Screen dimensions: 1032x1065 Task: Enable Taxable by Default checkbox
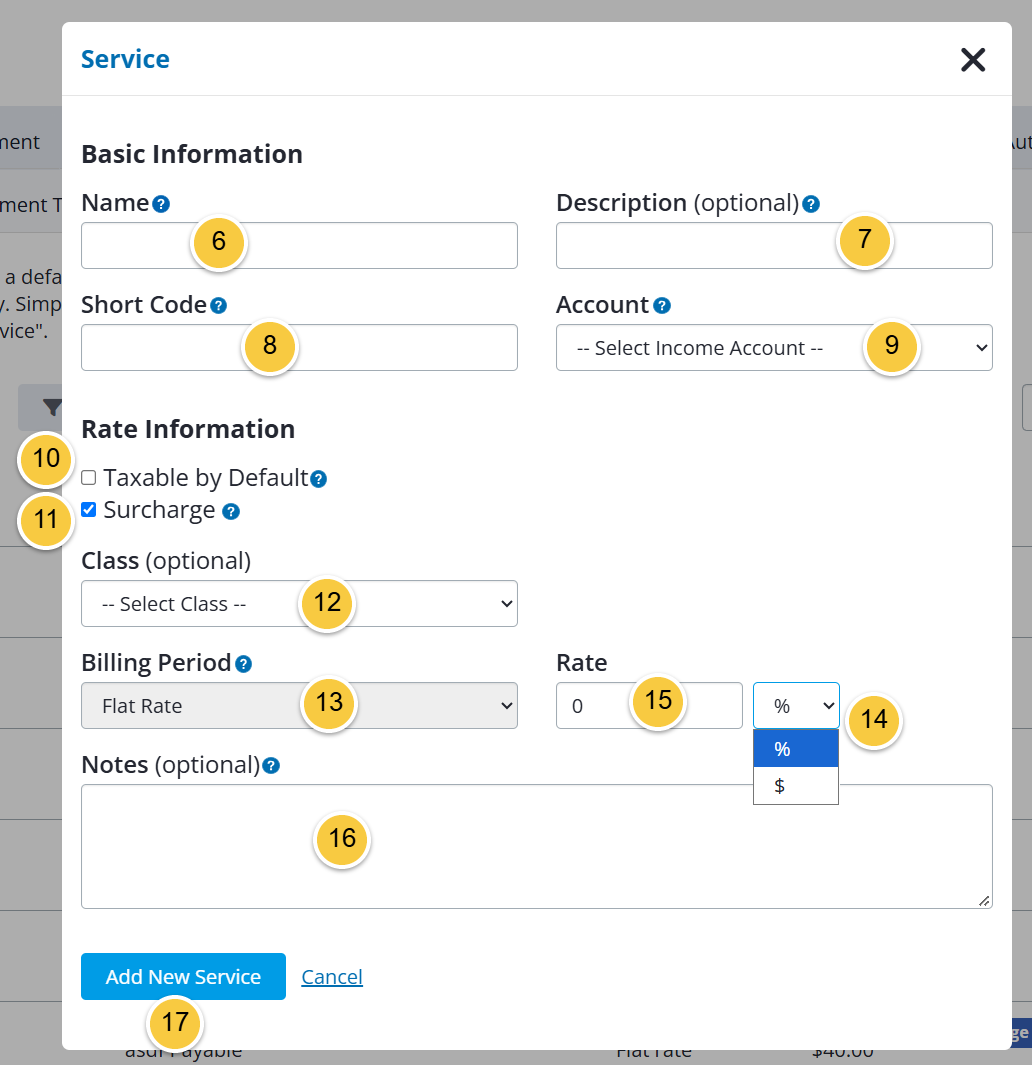(88, 477)
